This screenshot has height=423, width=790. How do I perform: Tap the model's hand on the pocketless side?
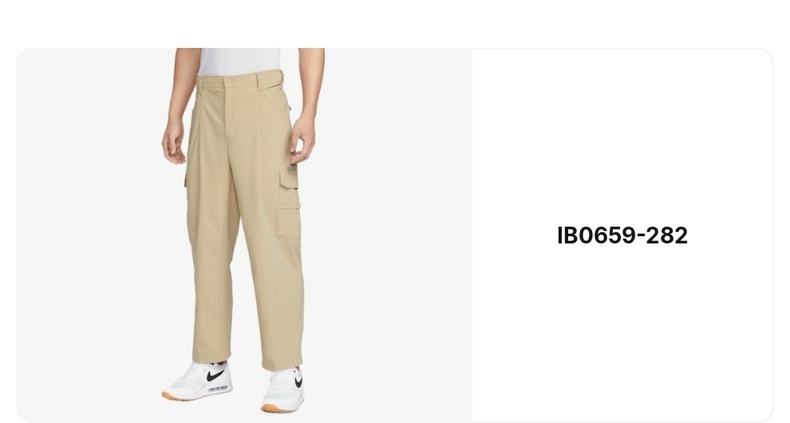(174, 142)
